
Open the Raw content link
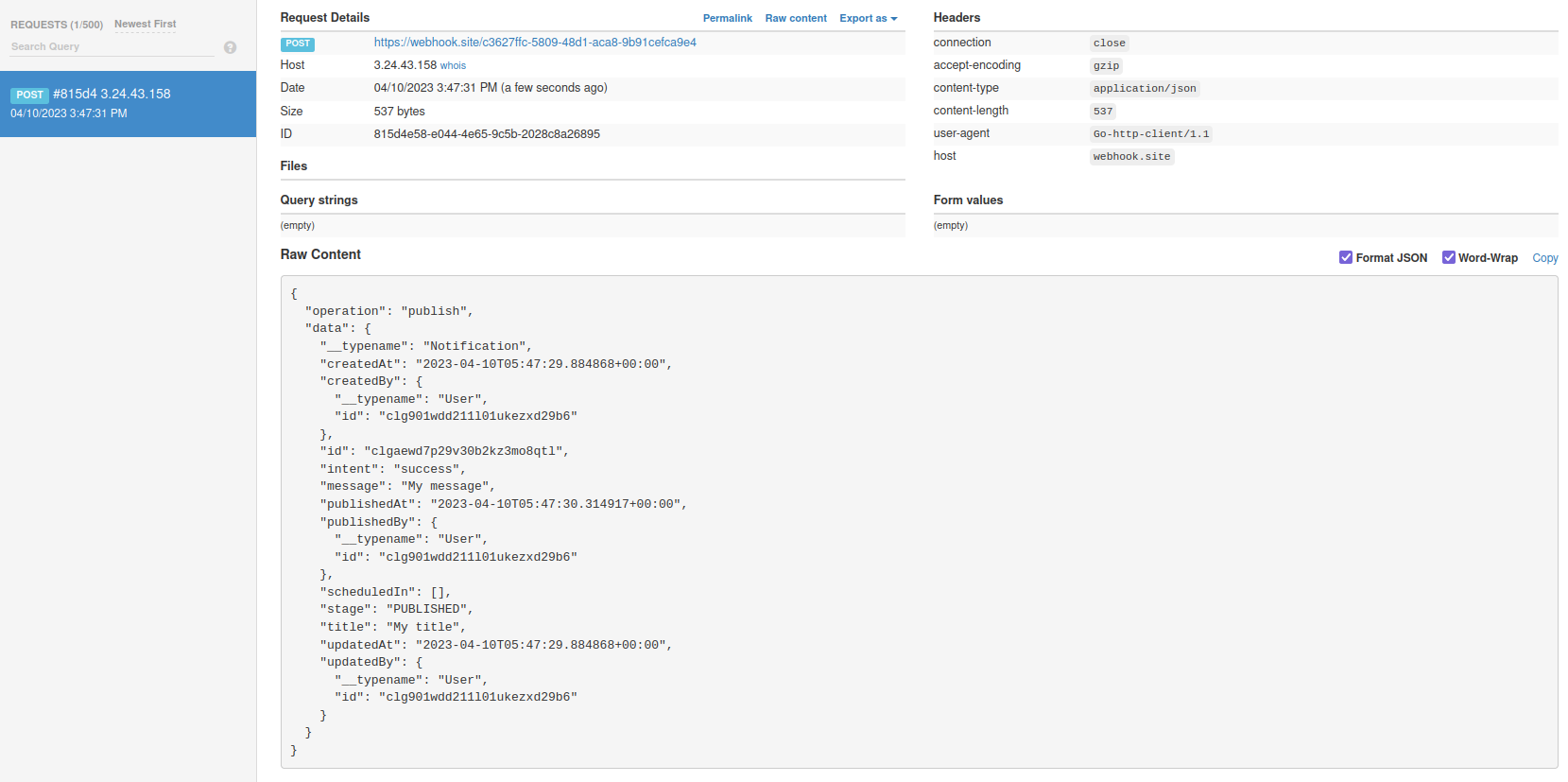point(795,19)
